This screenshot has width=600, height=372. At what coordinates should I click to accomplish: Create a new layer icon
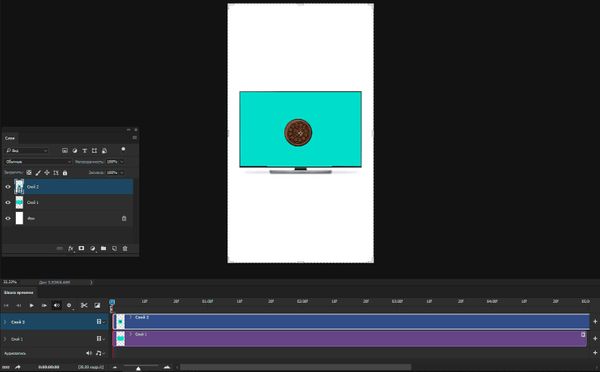click(x=114, y=248)
